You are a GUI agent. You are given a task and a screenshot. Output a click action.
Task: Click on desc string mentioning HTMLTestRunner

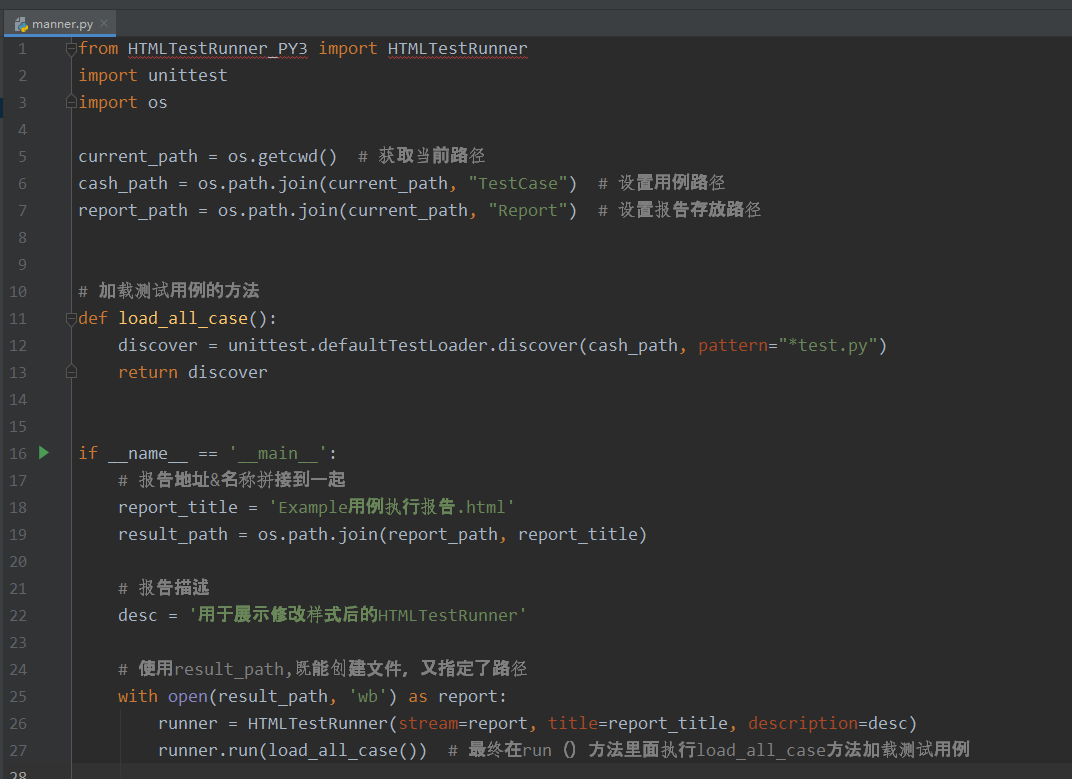pyautogui.click(x=358, y=615)
